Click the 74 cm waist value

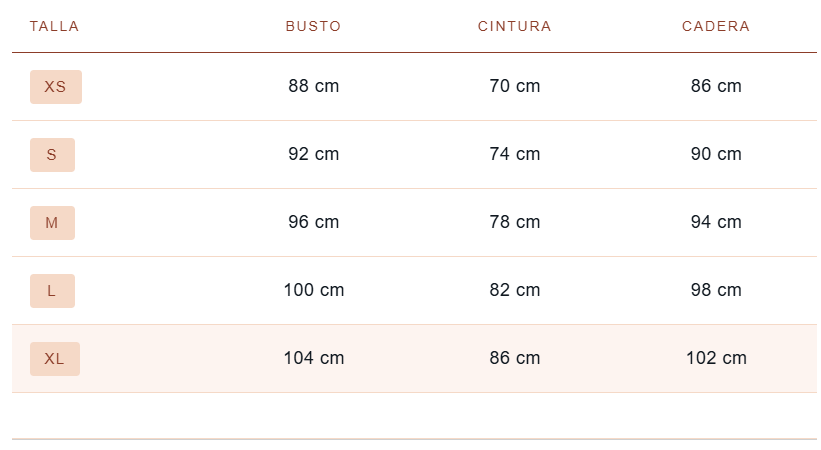coord(515,154)
